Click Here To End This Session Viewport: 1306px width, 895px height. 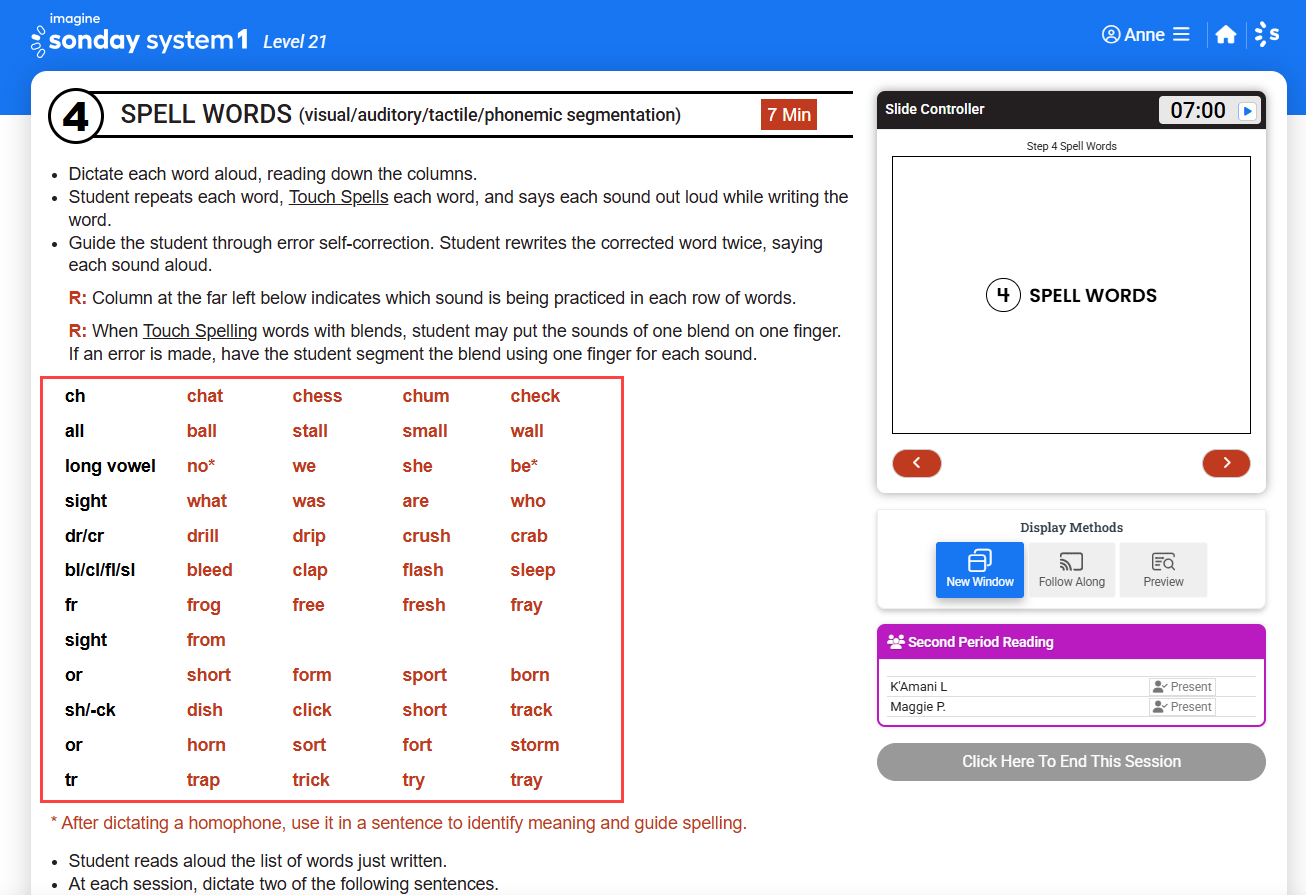[x=1071, y=762]
